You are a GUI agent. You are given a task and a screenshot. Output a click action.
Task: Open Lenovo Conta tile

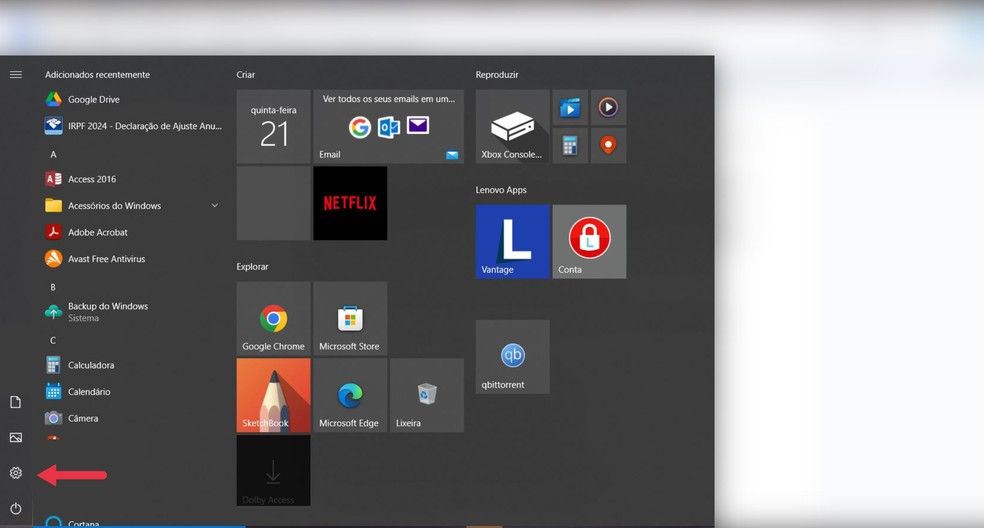pos(589,242)
